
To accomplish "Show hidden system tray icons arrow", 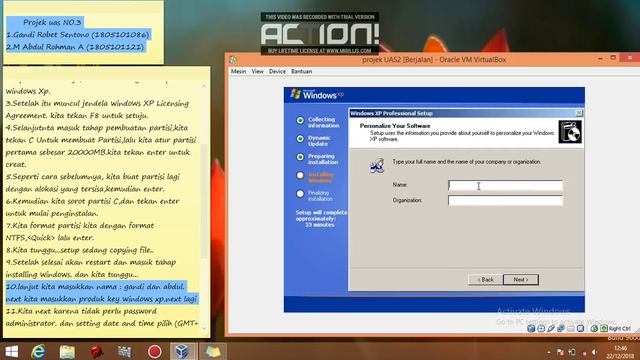I will [x=549, y=352].
